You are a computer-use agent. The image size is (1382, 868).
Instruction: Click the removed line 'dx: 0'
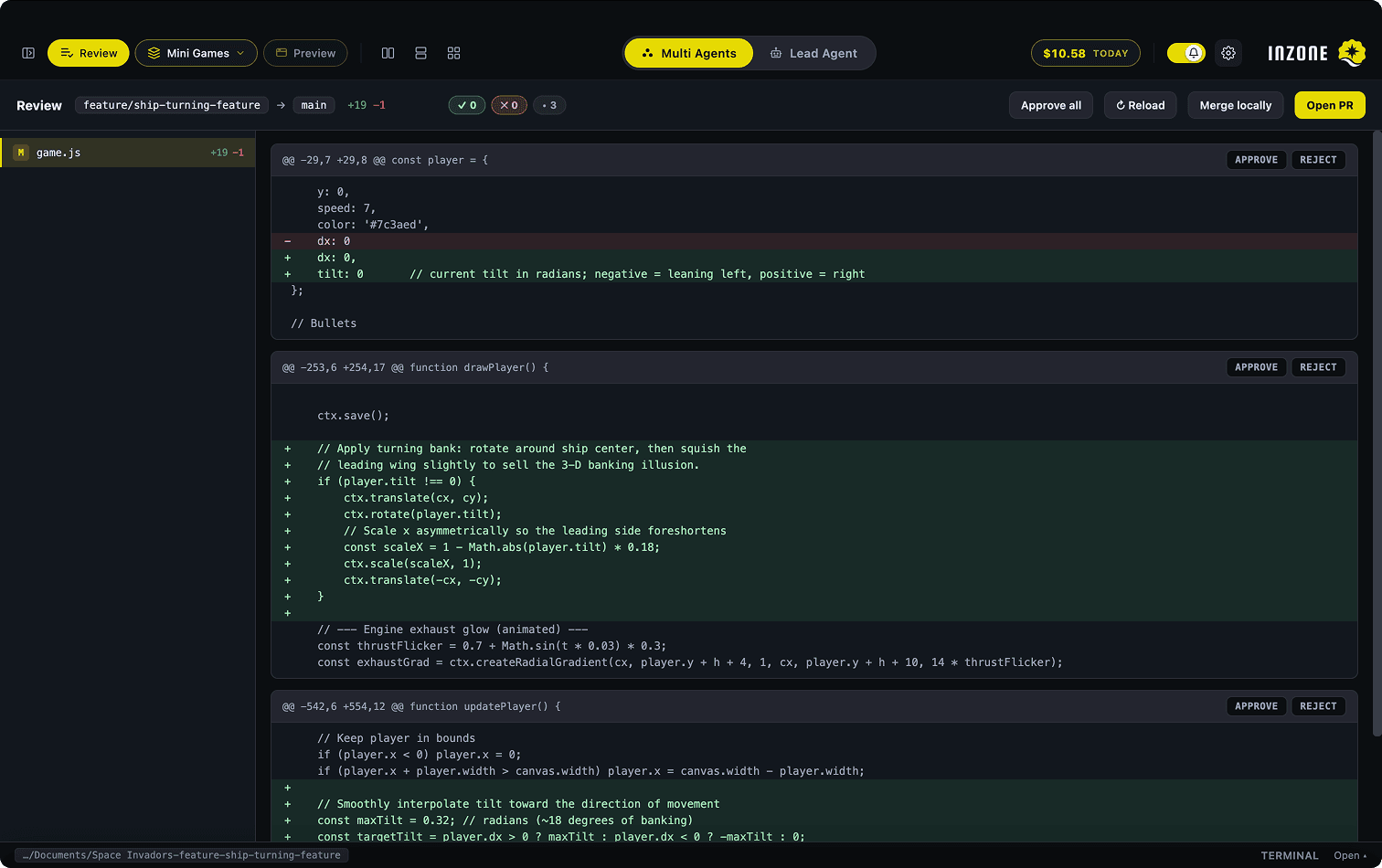click(813, 241)
